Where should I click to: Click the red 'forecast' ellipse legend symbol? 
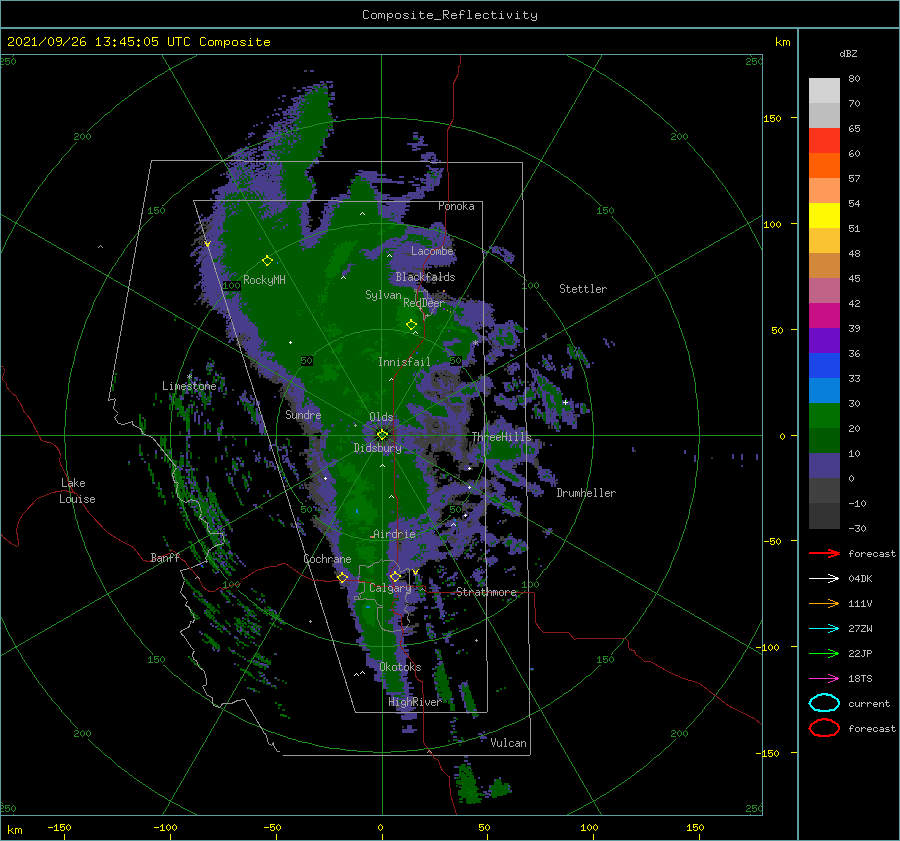[824, 728]
